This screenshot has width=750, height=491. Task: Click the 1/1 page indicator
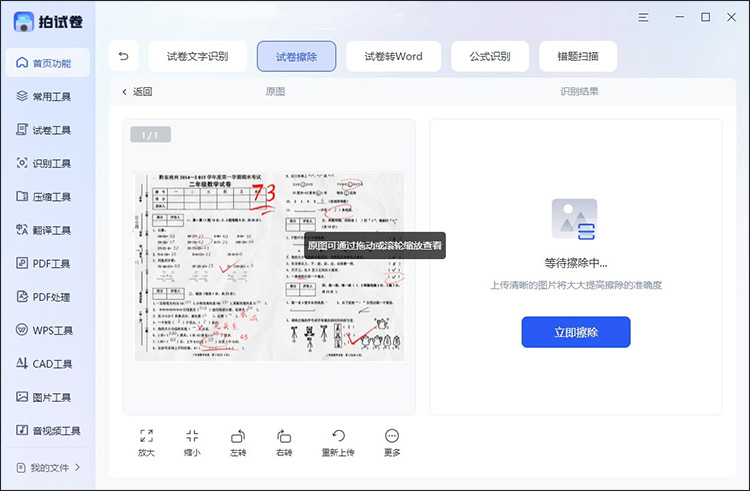click(x=150, y=135)
